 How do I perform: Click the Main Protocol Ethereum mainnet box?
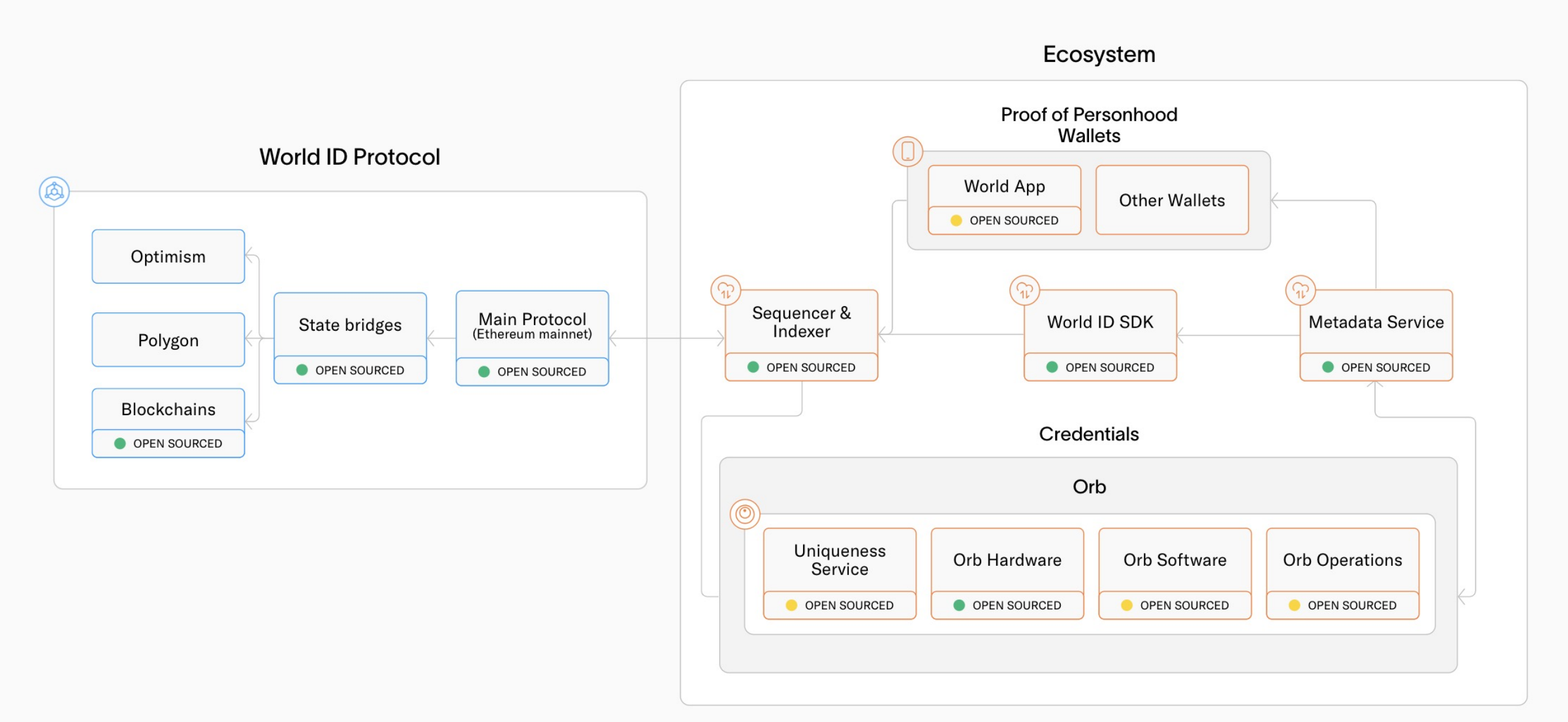pyautogui.click(x=532, y=325)
